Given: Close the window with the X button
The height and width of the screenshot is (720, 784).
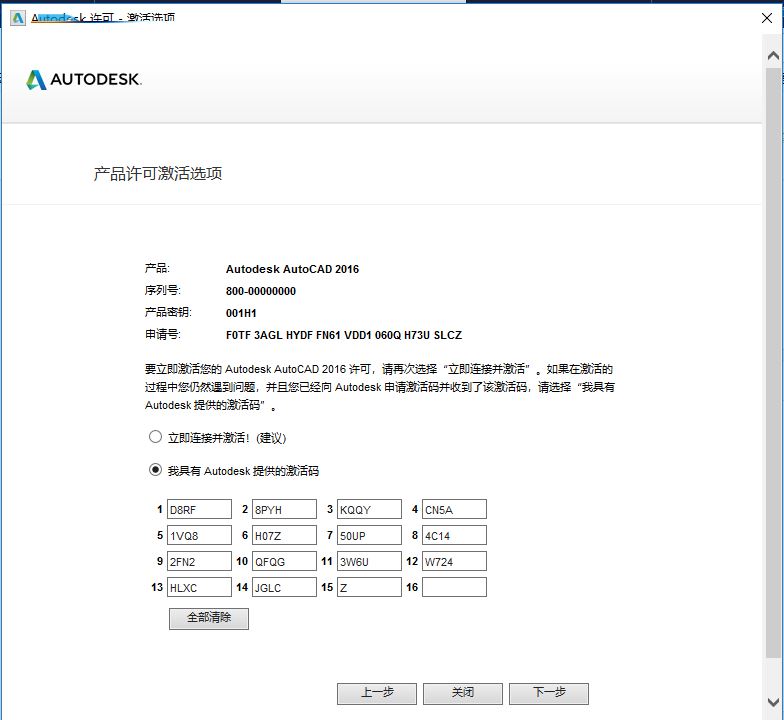Looking at the screenshot, I should [766, 18].
